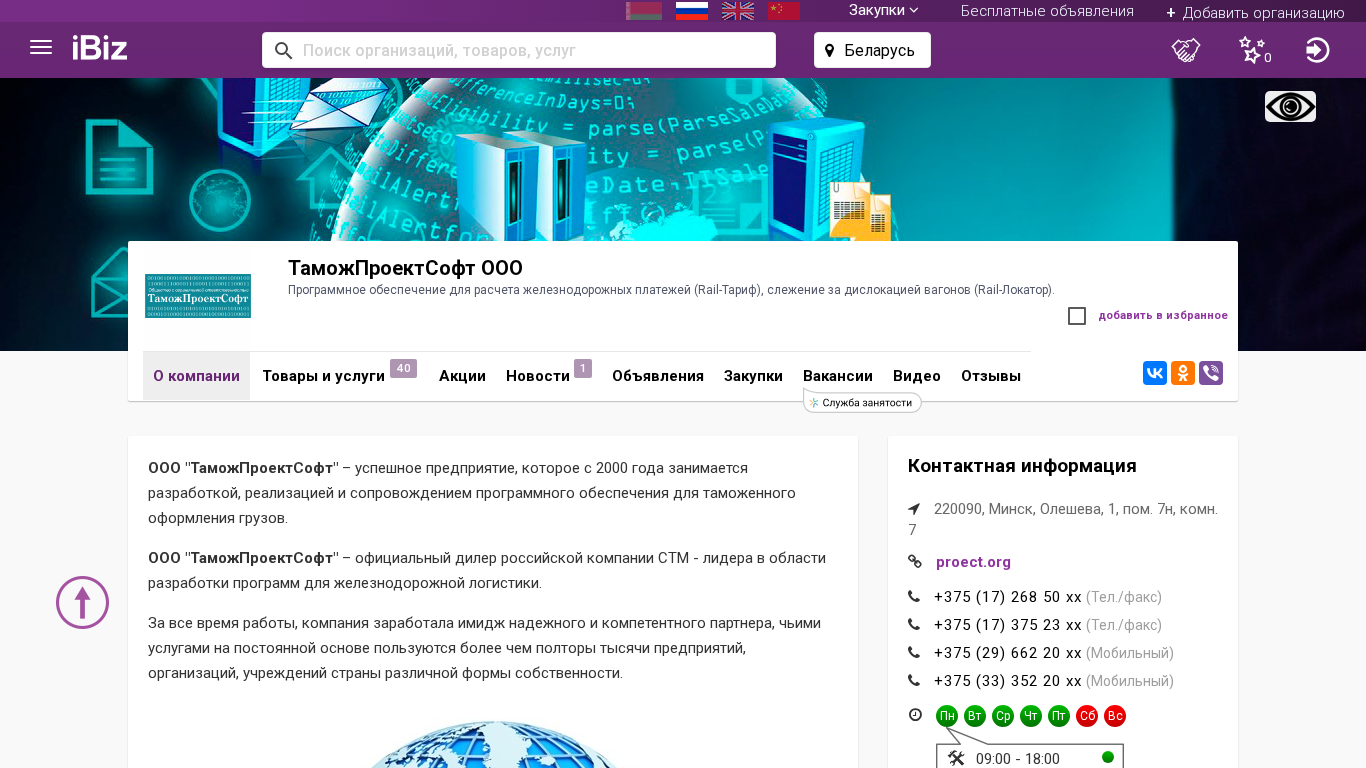Image resolution: width=1366 pixels, height=768 pixels.
Task: Click the scroll-to-top arrow circle
Action: [82, 602]
